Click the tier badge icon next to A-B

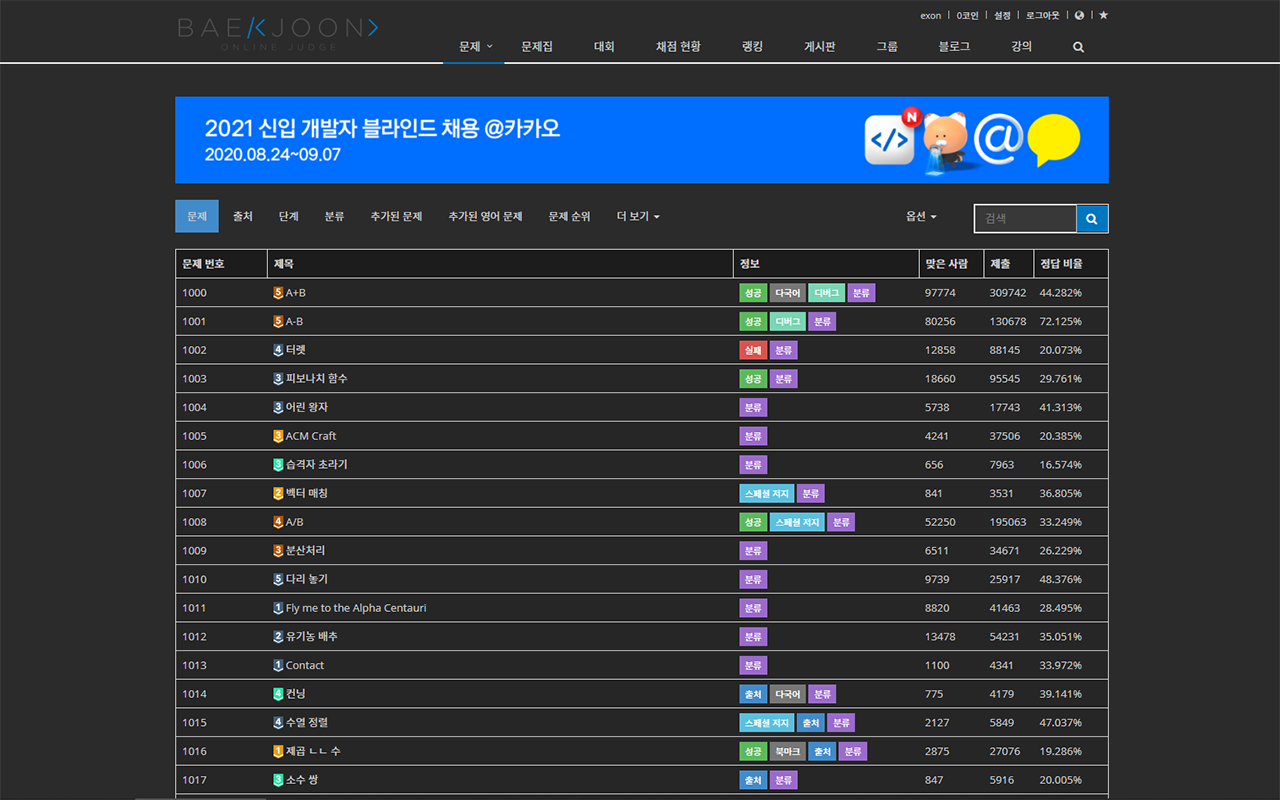coord(278,322)
